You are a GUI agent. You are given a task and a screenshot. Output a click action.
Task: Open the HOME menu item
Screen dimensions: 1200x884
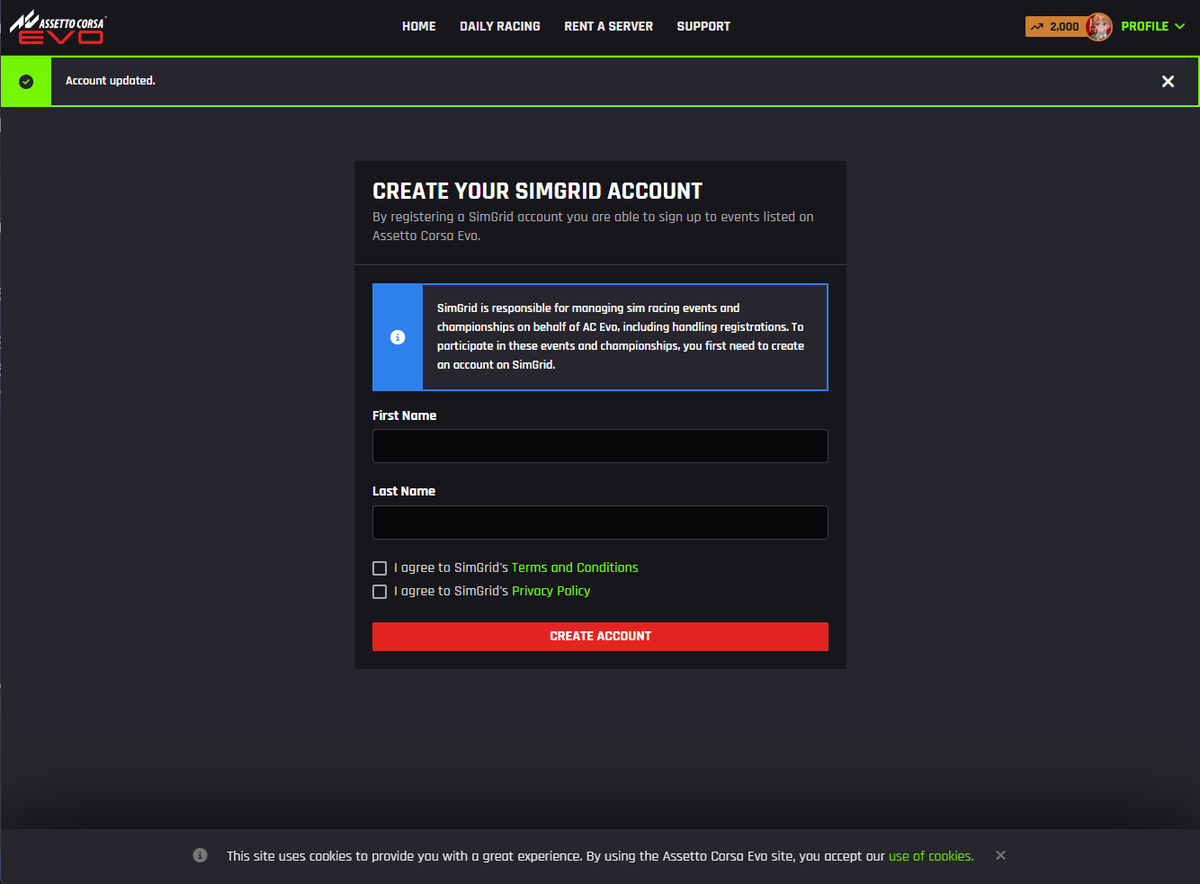coord(419,26)
